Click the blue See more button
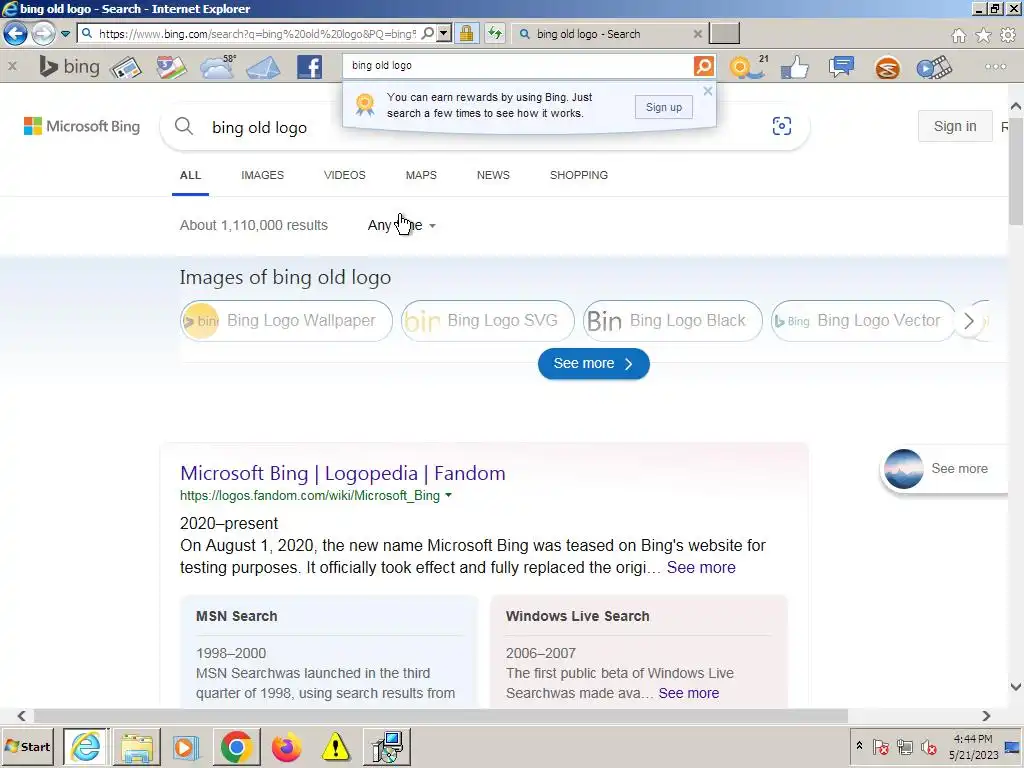 (x=594, y=364)
